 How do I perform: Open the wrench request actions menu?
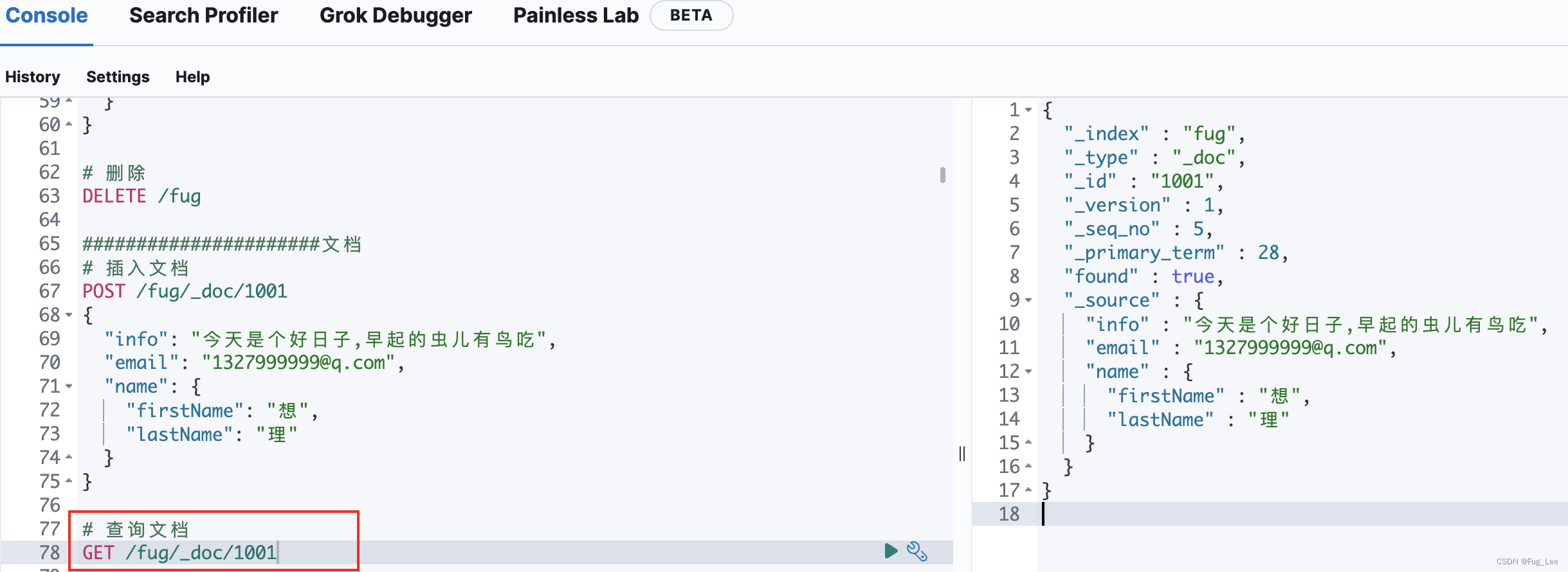pyautogui.click(x=917, y=551)
